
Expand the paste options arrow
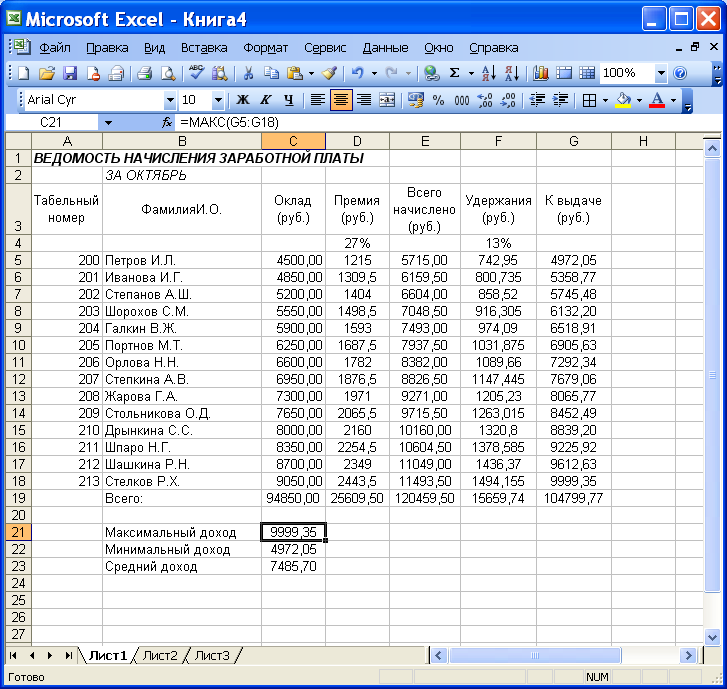click(311, 73)
